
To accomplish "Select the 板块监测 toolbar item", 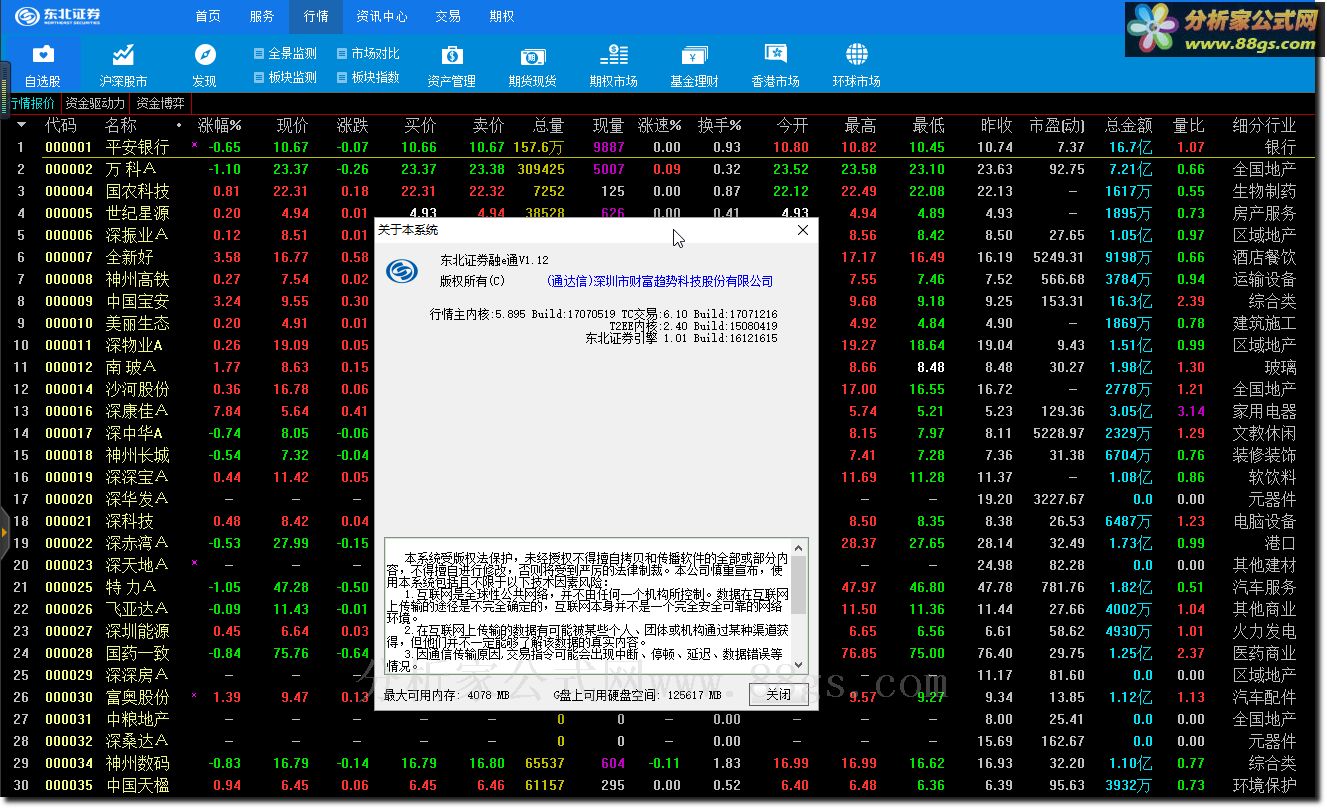I will click(285, 77).
